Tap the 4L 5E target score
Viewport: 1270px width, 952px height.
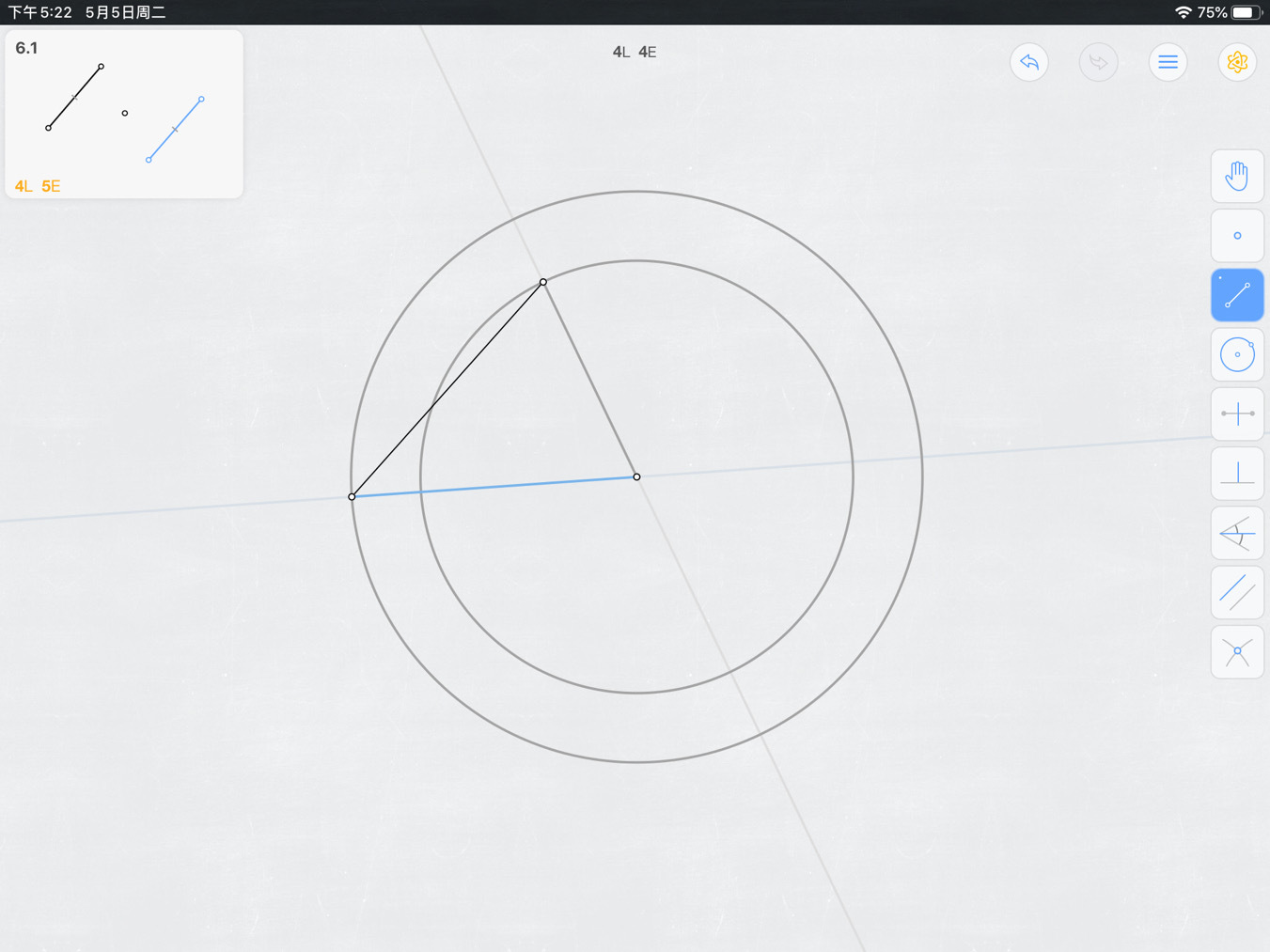point(38,186)
